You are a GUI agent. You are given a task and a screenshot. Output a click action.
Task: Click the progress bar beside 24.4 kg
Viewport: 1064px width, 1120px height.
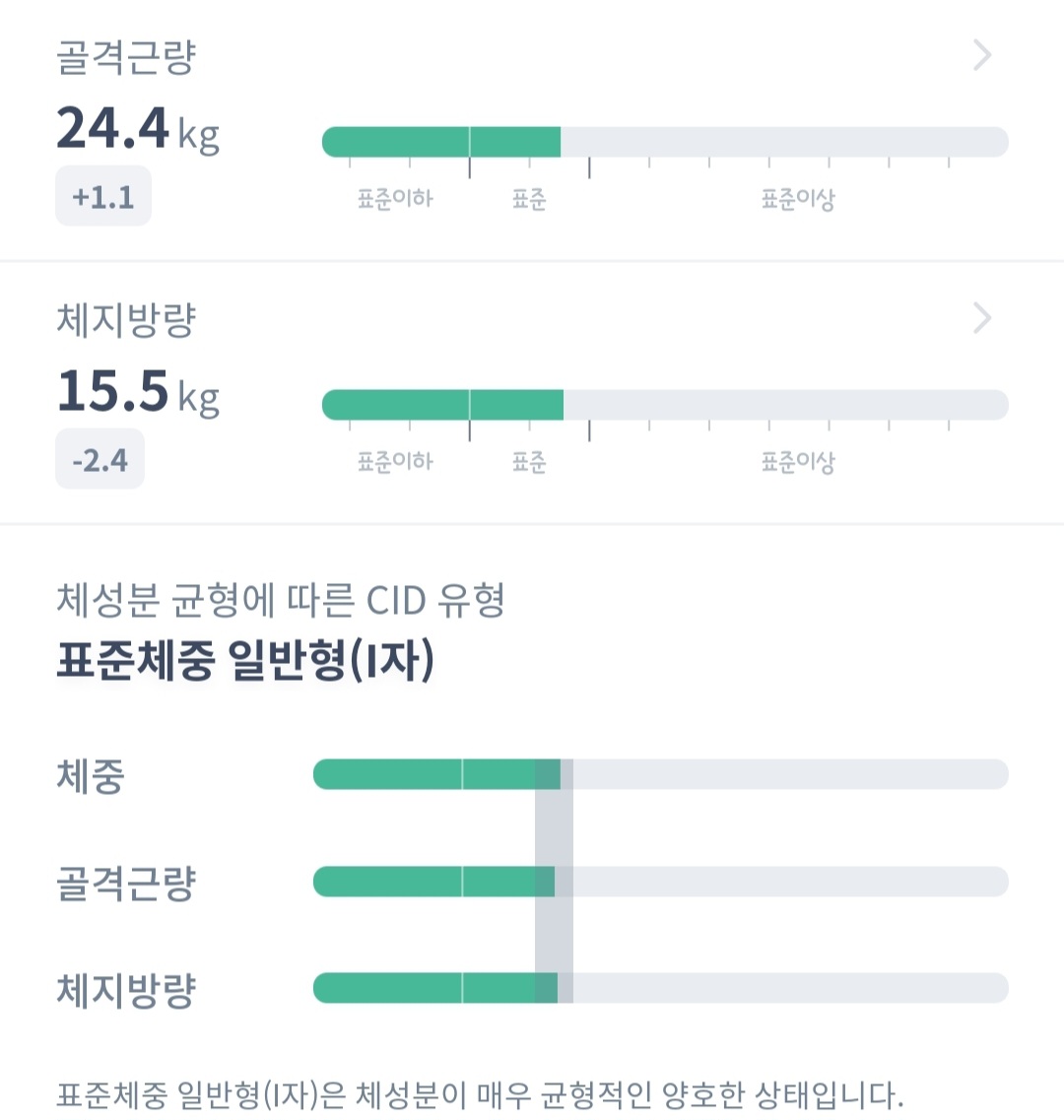[665, 142]
